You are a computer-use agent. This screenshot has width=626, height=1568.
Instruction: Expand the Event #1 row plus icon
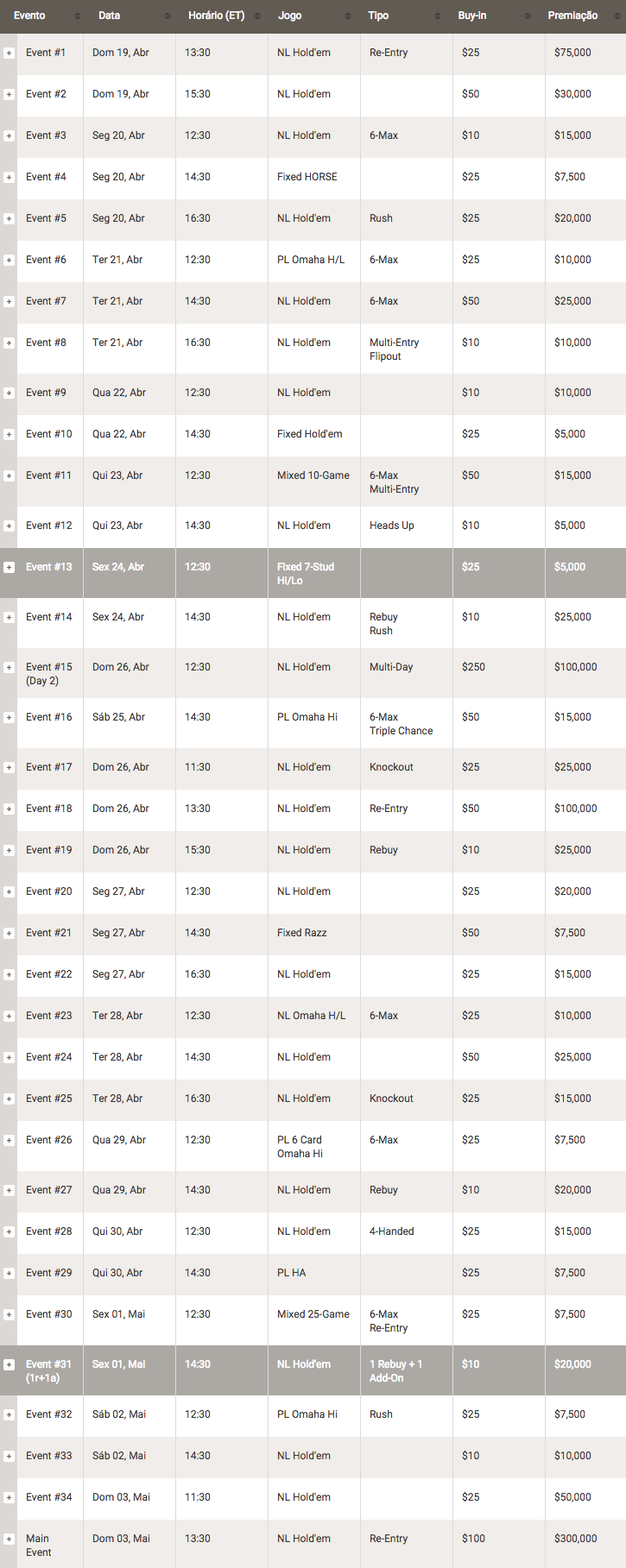(9, 54)
